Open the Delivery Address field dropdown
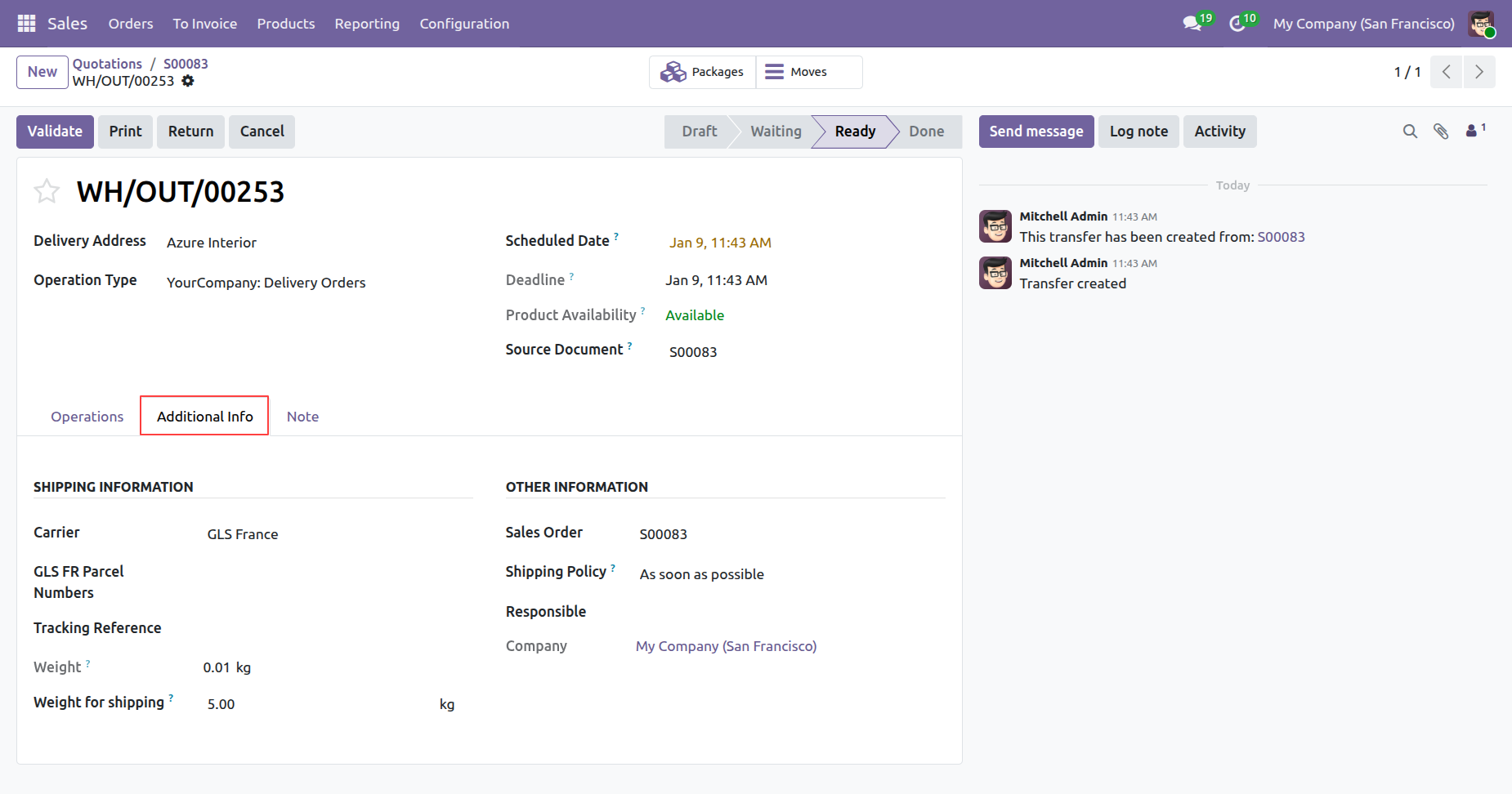This screenshot has width=1512, height=794. coord(317,243)
